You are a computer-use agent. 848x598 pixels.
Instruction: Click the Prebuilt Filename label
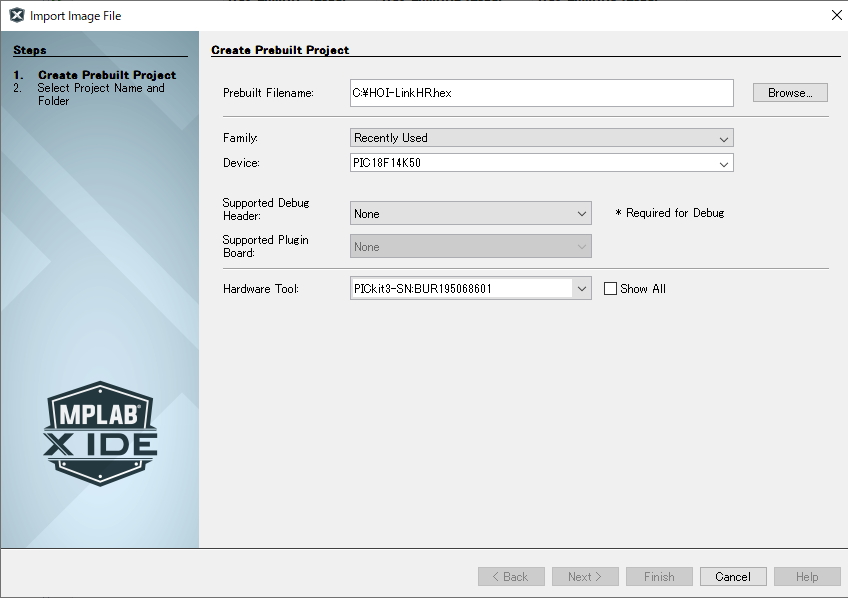(x=268, y=93)
